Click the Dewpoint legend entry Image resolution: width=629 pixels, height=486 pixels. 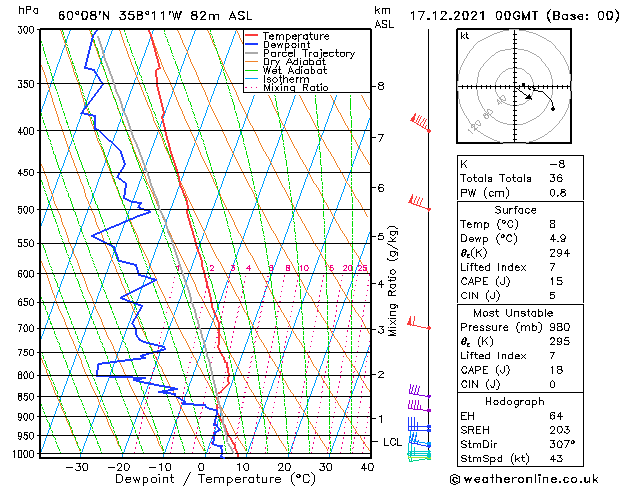[289, 45]
